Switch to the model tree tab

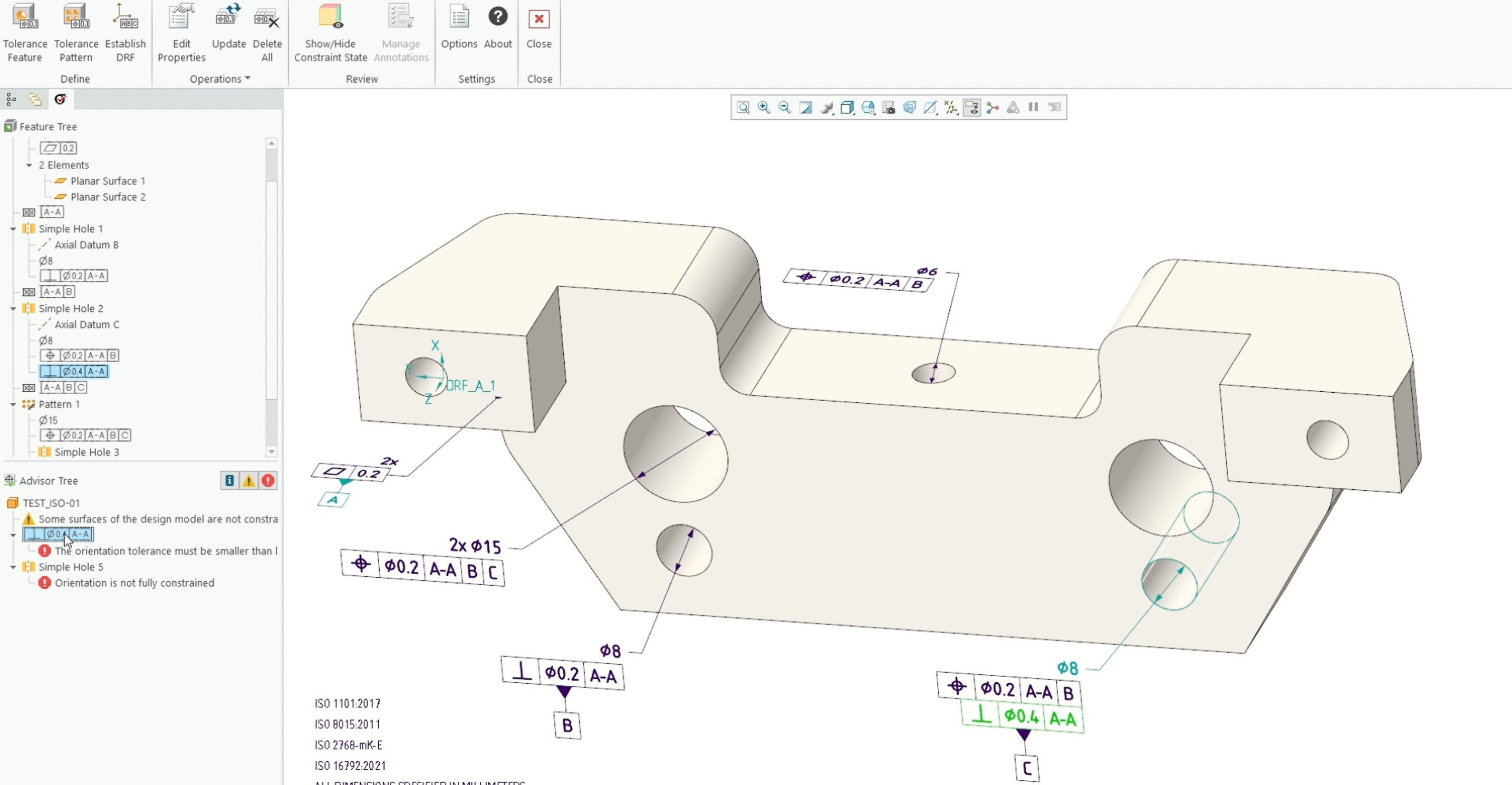click(11, 99)
